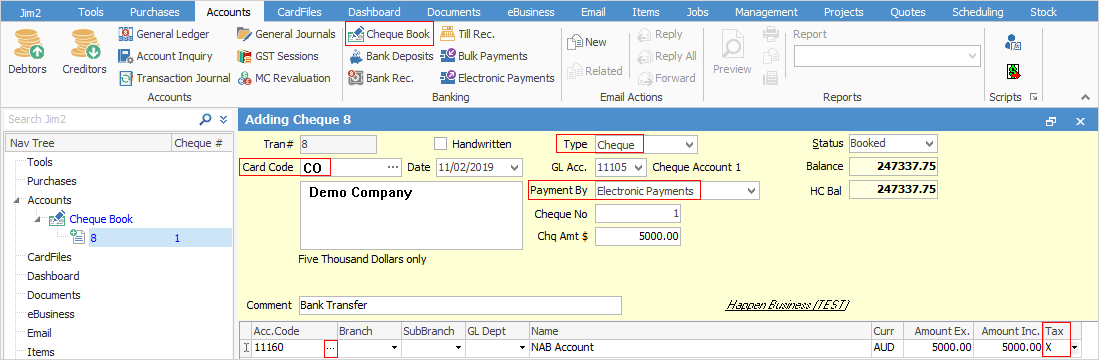Expand search options double-chevron

tap(224, 119)
